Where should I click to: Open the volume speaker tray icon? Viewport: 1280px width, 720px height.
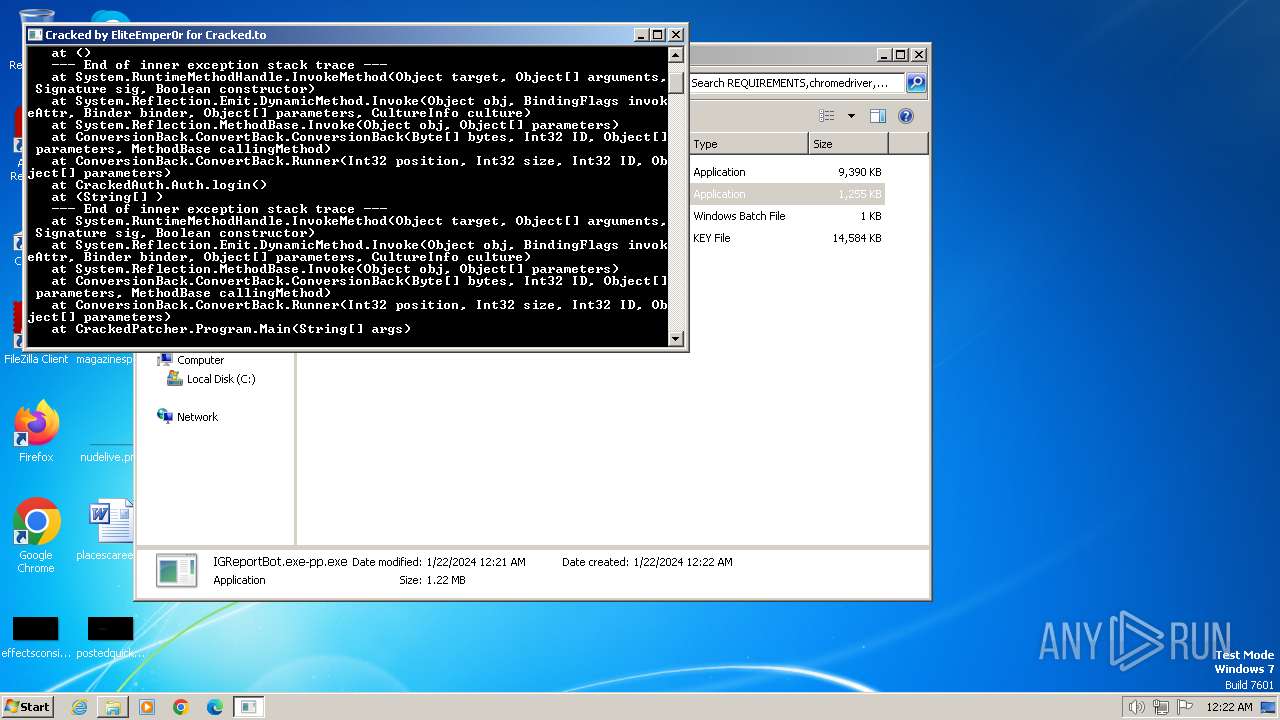coord(1137,707)
